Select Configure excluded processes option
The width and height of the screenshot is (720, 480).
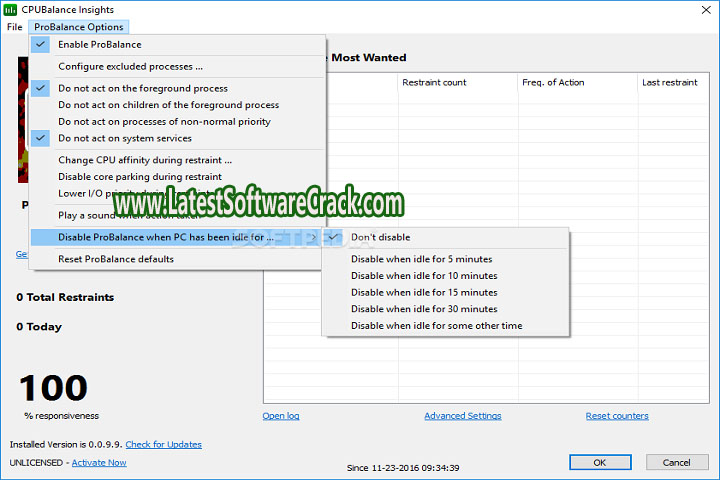point(130,67)
